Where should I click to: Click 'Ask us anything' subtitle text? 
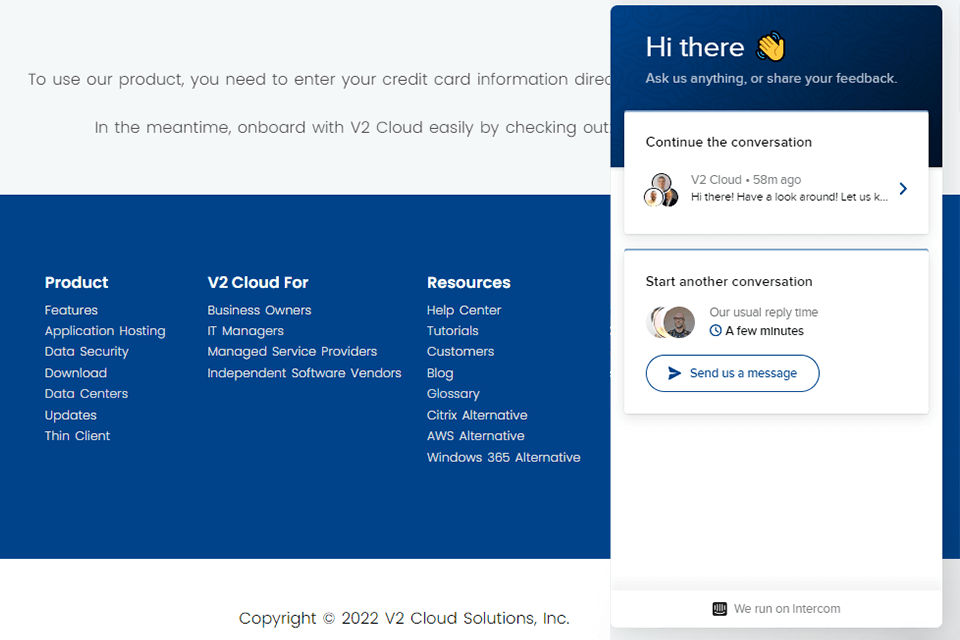pyautogui.click(x=771, y=78)
